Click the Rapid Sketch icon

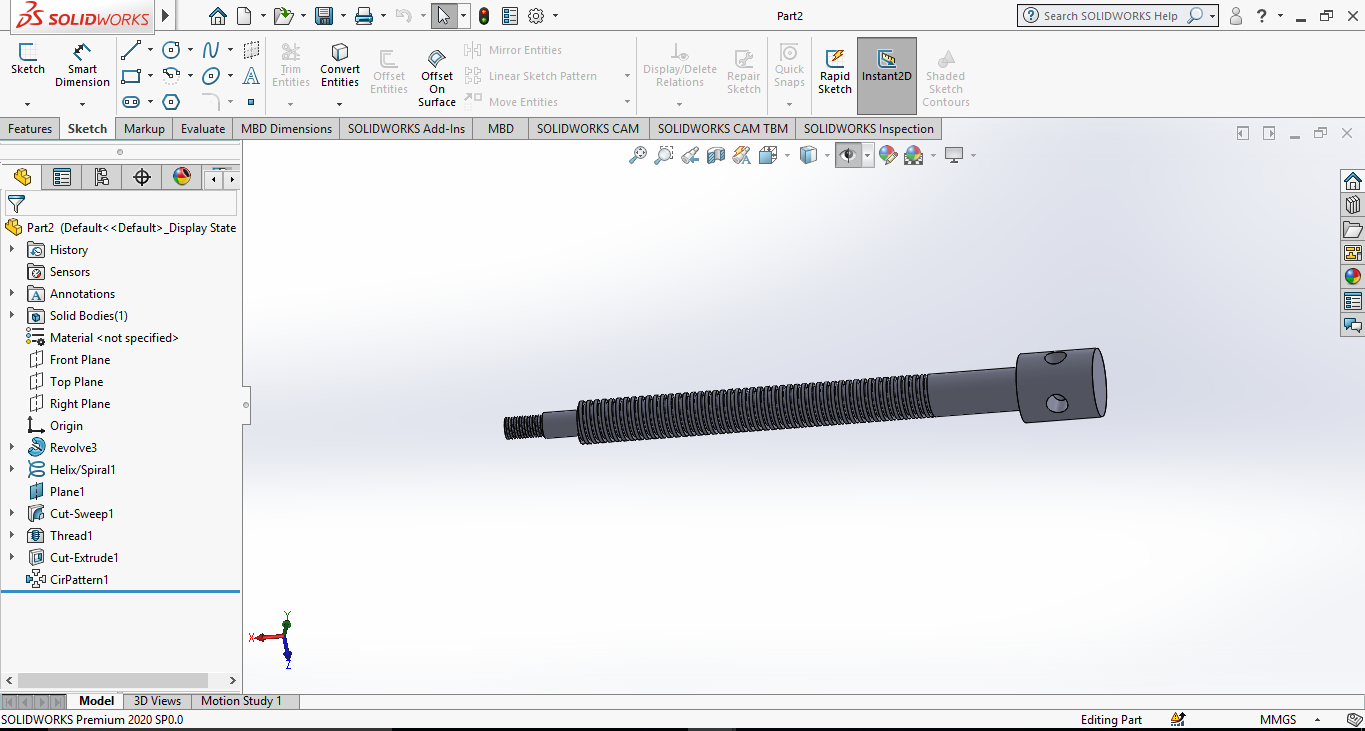click(834, 69)
